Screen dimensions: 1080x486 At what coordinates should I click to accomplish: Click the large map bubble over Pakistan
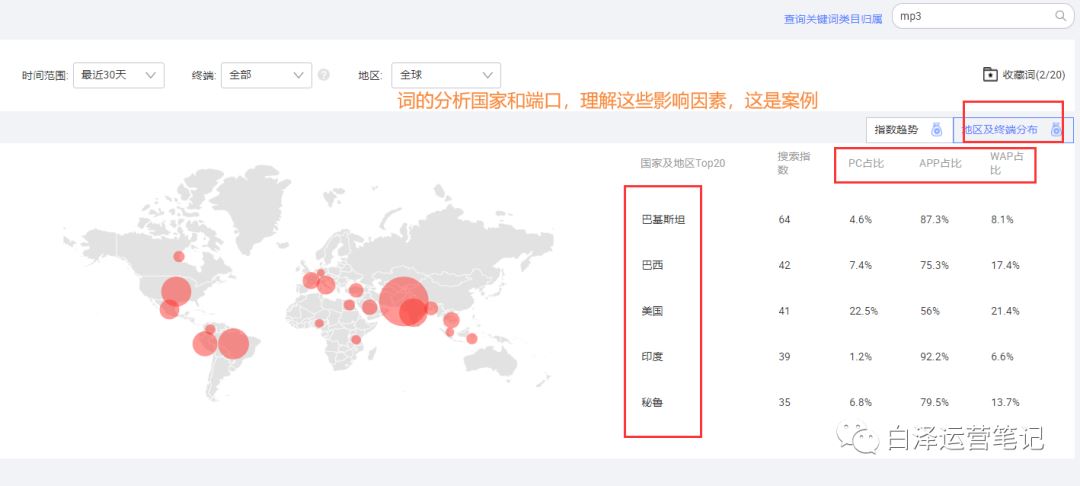[404, 301]
